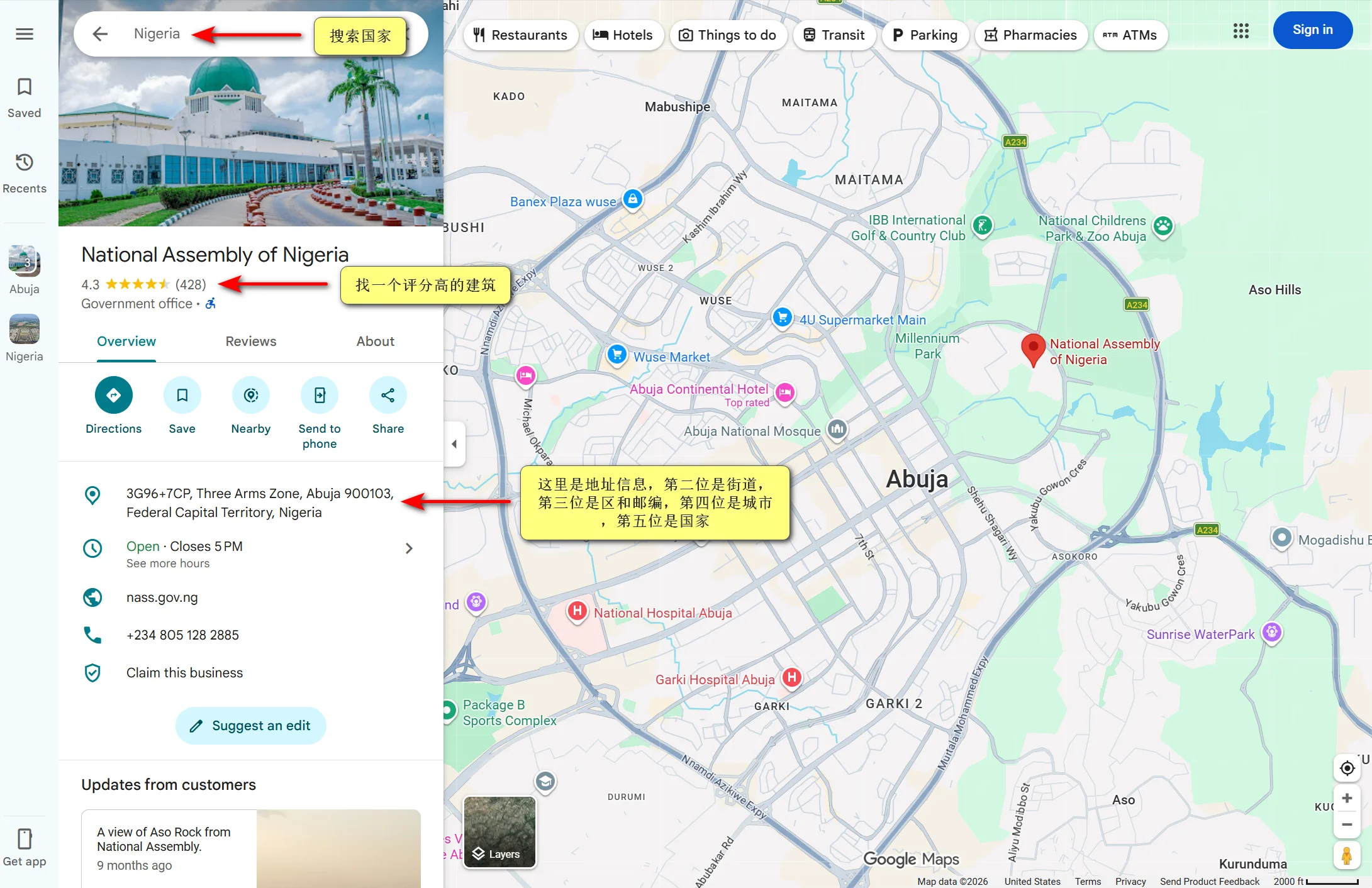Switch to the Reviews tab
The width and height of the screenshot is (1372, 888).
[x=251, y=341]
